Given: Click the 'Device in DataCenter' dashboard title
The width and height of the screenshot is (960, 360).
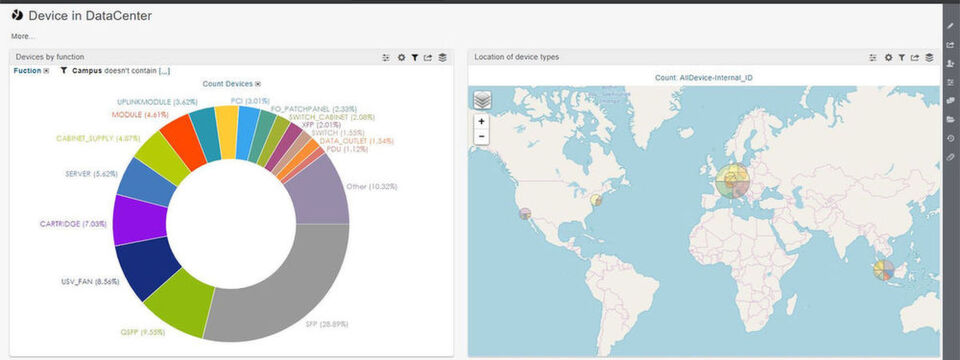Looking at the screenshot, I should click(90, 16).
